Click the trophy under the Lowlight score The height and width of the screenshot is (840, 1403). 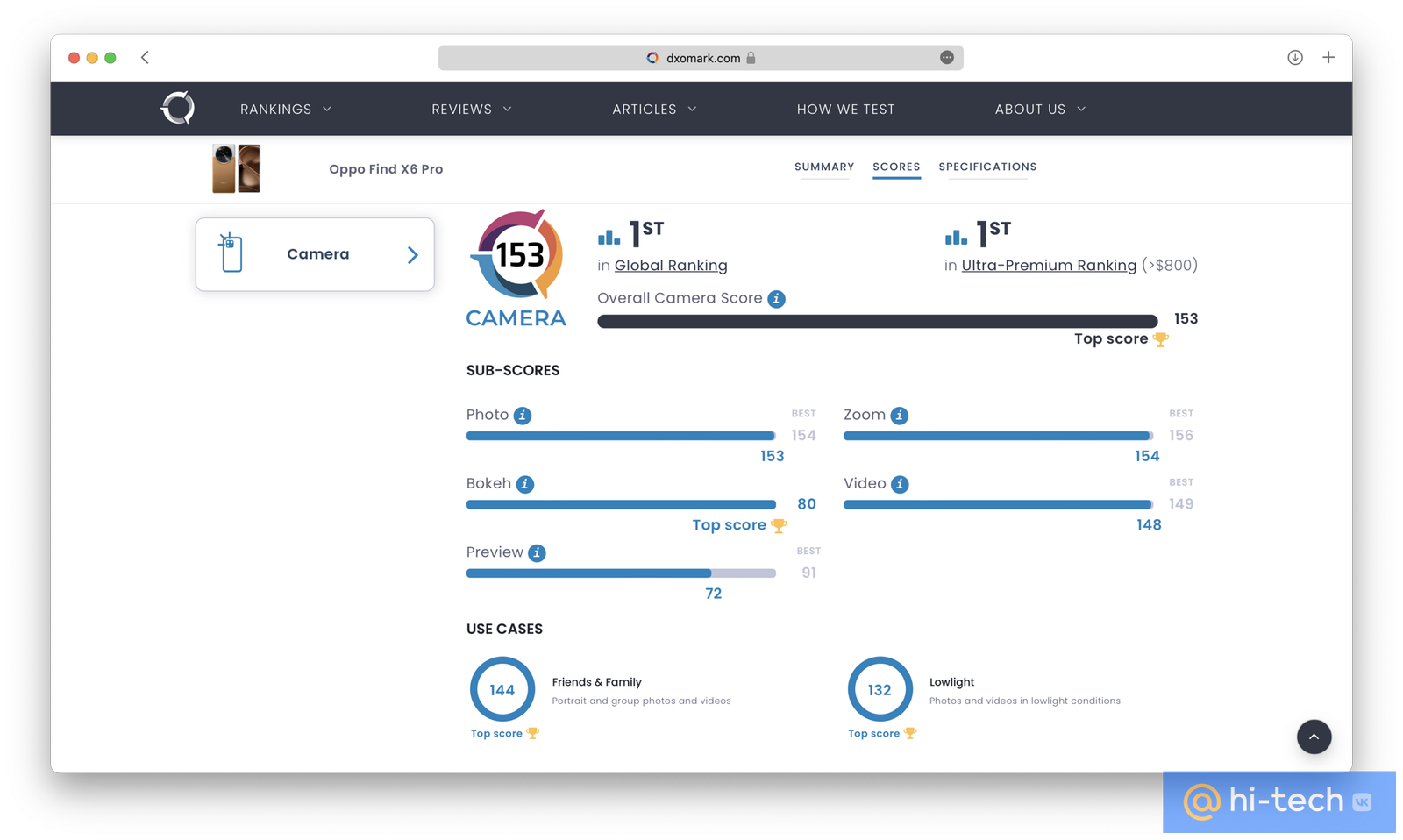[910, 733]
